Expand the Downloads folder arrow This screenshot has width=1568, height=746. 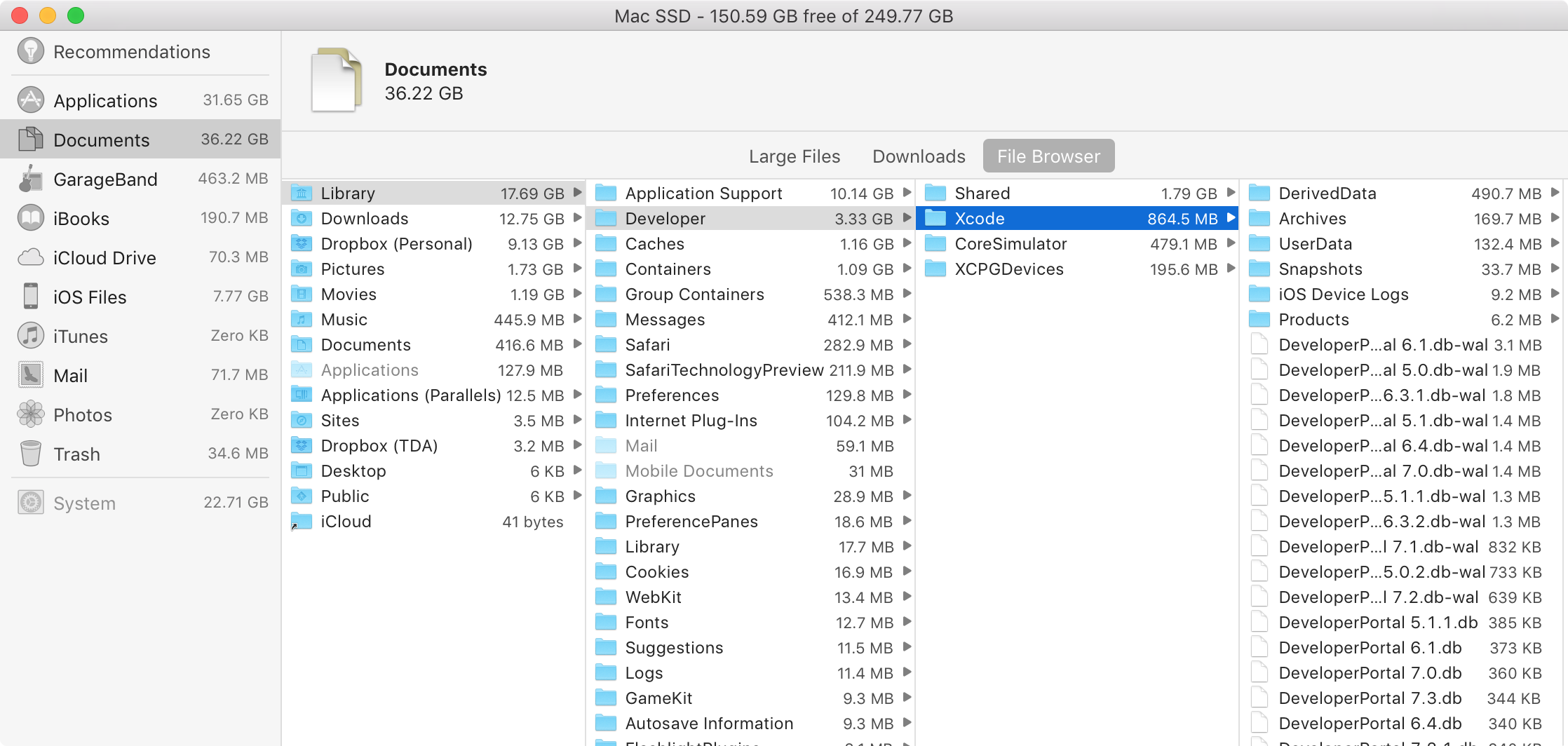577,218
